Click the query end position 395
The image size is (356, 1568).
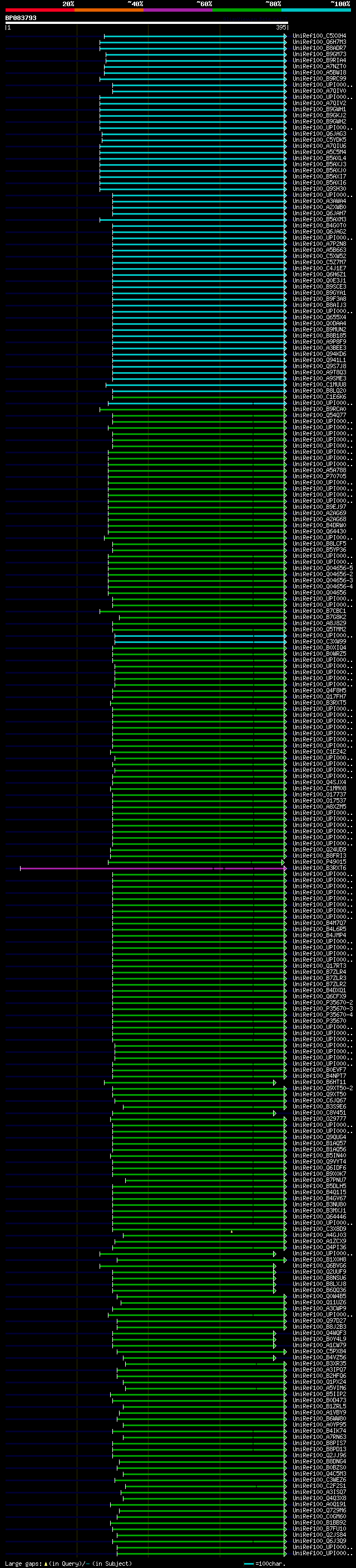pos(280,27)
